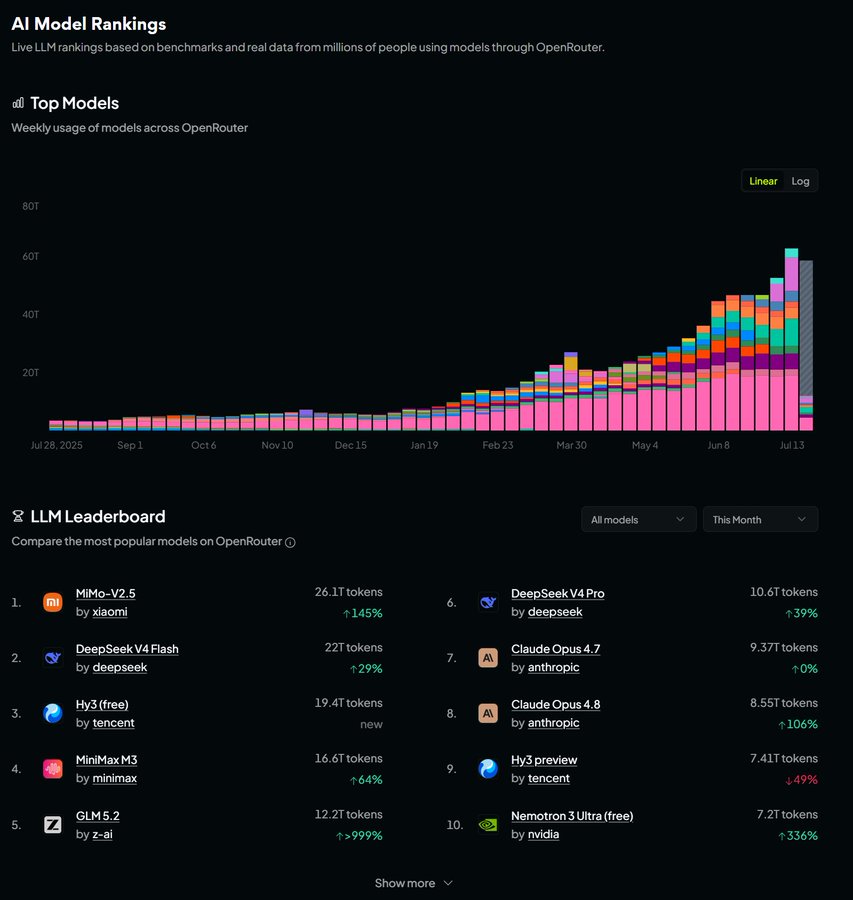
Task: Click the hatched gray latest-week chart bar
Action: pos(806,328)
